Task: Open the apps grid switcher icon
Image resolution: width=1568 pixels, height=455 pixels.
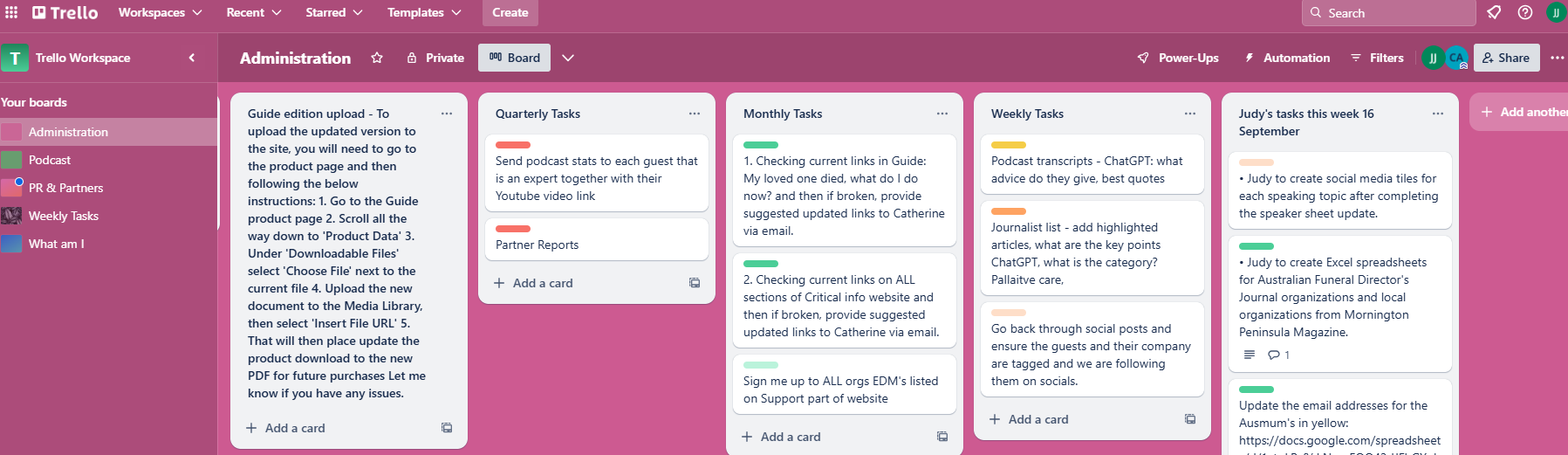Action: [x=11, y=12]
